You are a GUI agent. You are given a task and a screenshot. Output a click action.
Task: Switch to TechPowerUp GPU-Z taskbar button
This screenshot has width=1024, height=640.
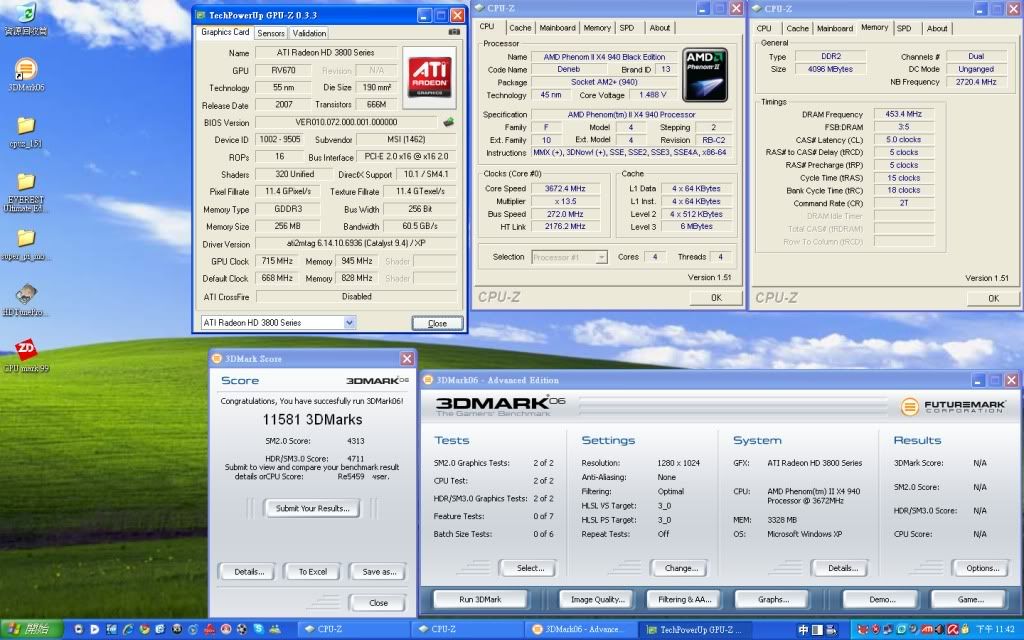pos(695,630)
